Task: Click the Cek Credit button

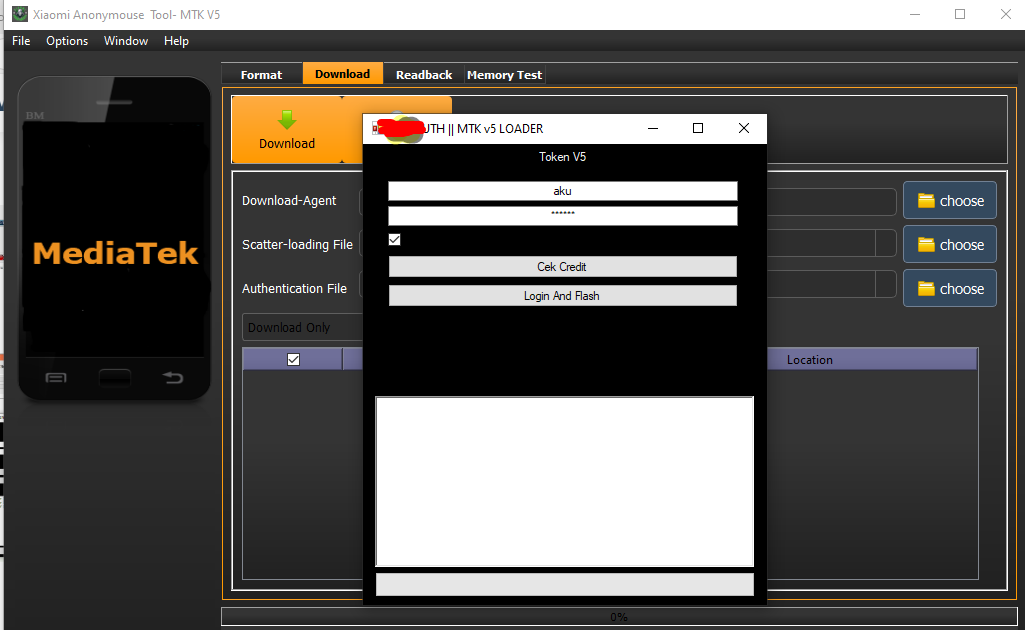Action: [x=562, y=267]
